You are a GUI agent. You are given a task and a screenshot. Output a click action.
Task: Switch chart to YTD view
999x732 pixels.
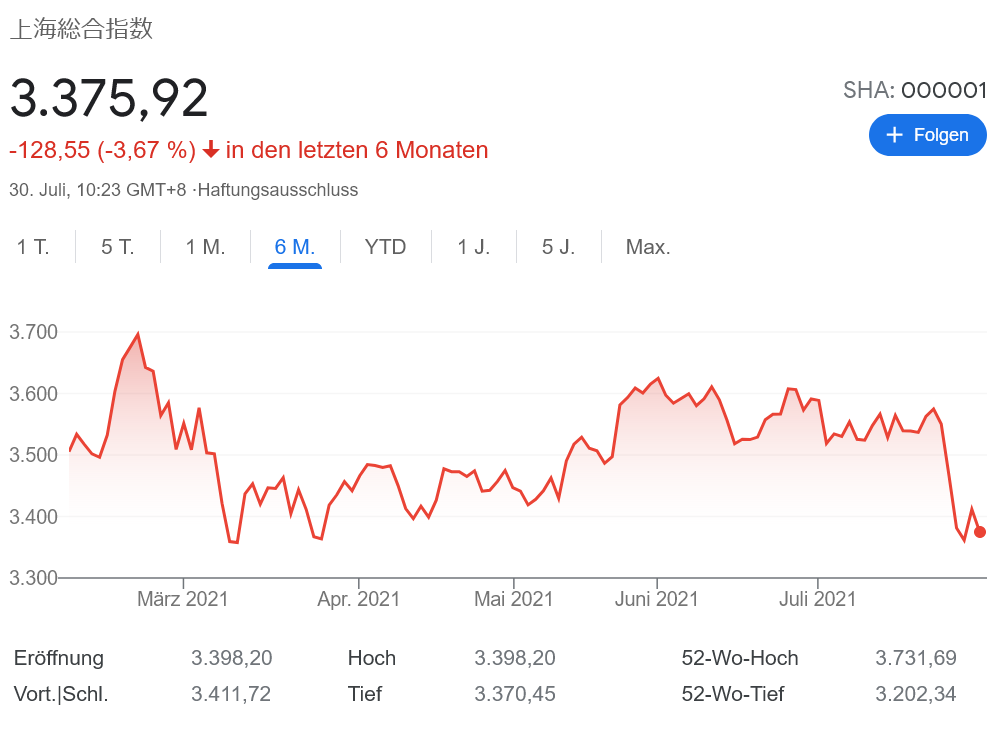pyautogui.click(x=386, y=247)
